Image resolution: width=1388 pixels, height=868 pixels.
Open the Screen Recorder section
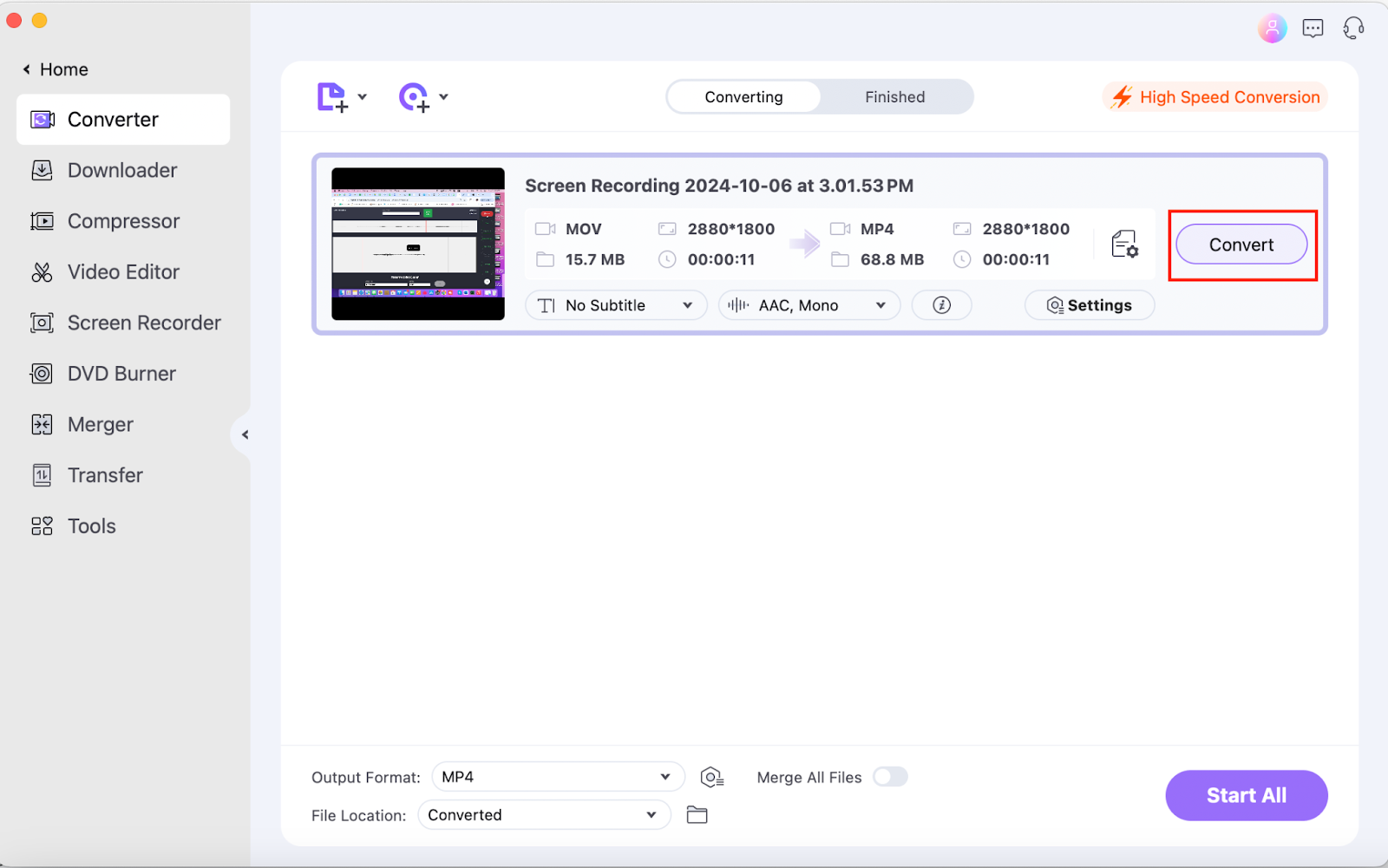[x=123, y=323]
